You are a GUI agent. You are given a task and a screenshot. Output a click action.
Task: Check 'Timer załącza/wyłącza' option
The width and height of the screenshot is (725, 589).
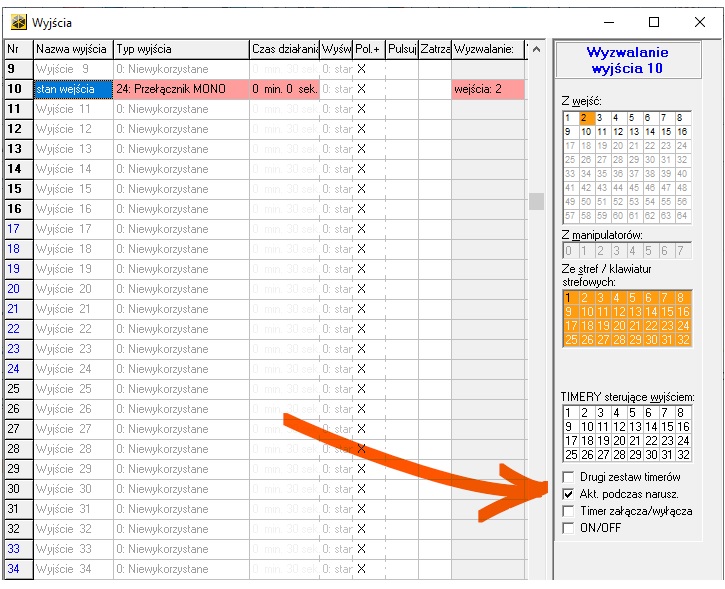pos(569,511)
